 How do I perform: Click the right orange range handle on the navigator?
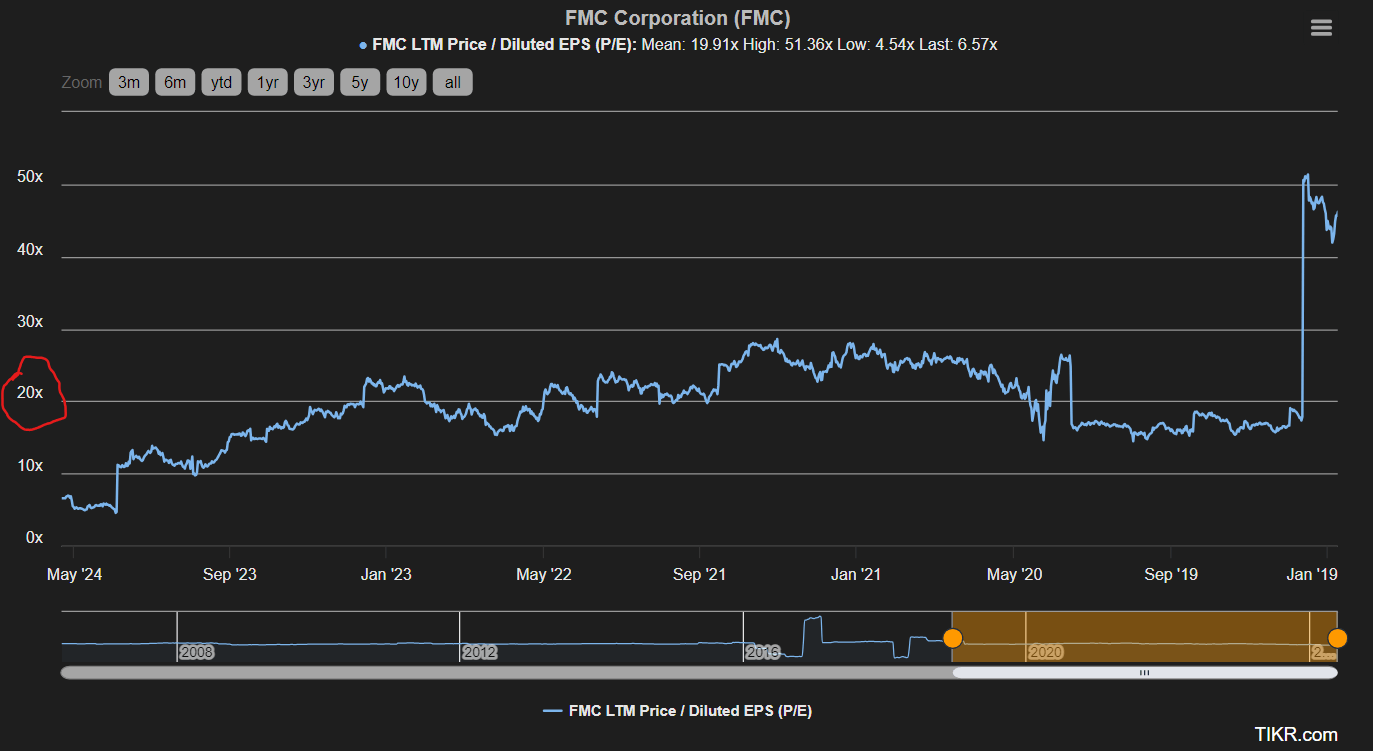1338,637
